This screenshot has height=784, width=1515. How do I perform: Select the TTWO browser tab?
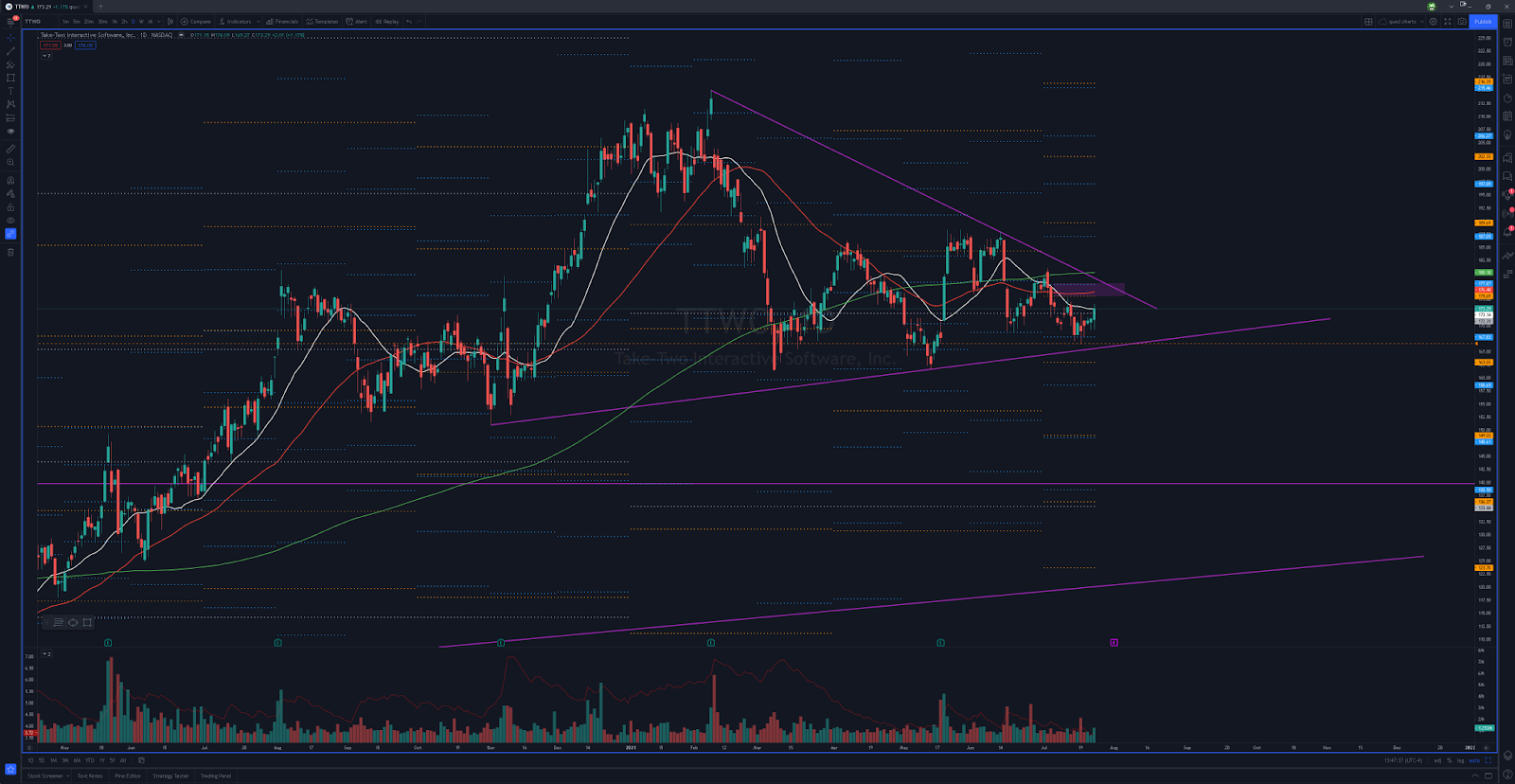click(45, 7)
